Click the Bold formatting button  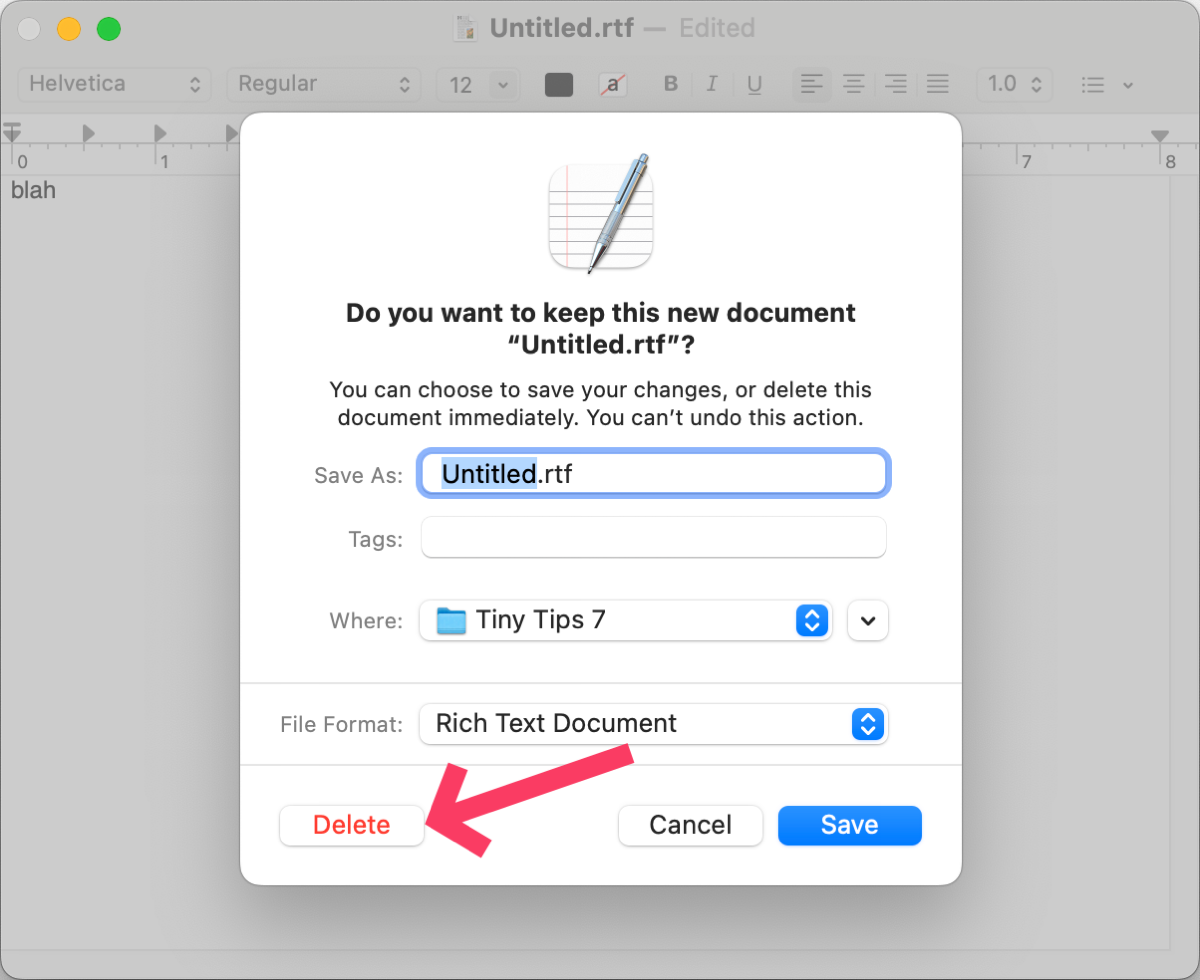[671, 84]
